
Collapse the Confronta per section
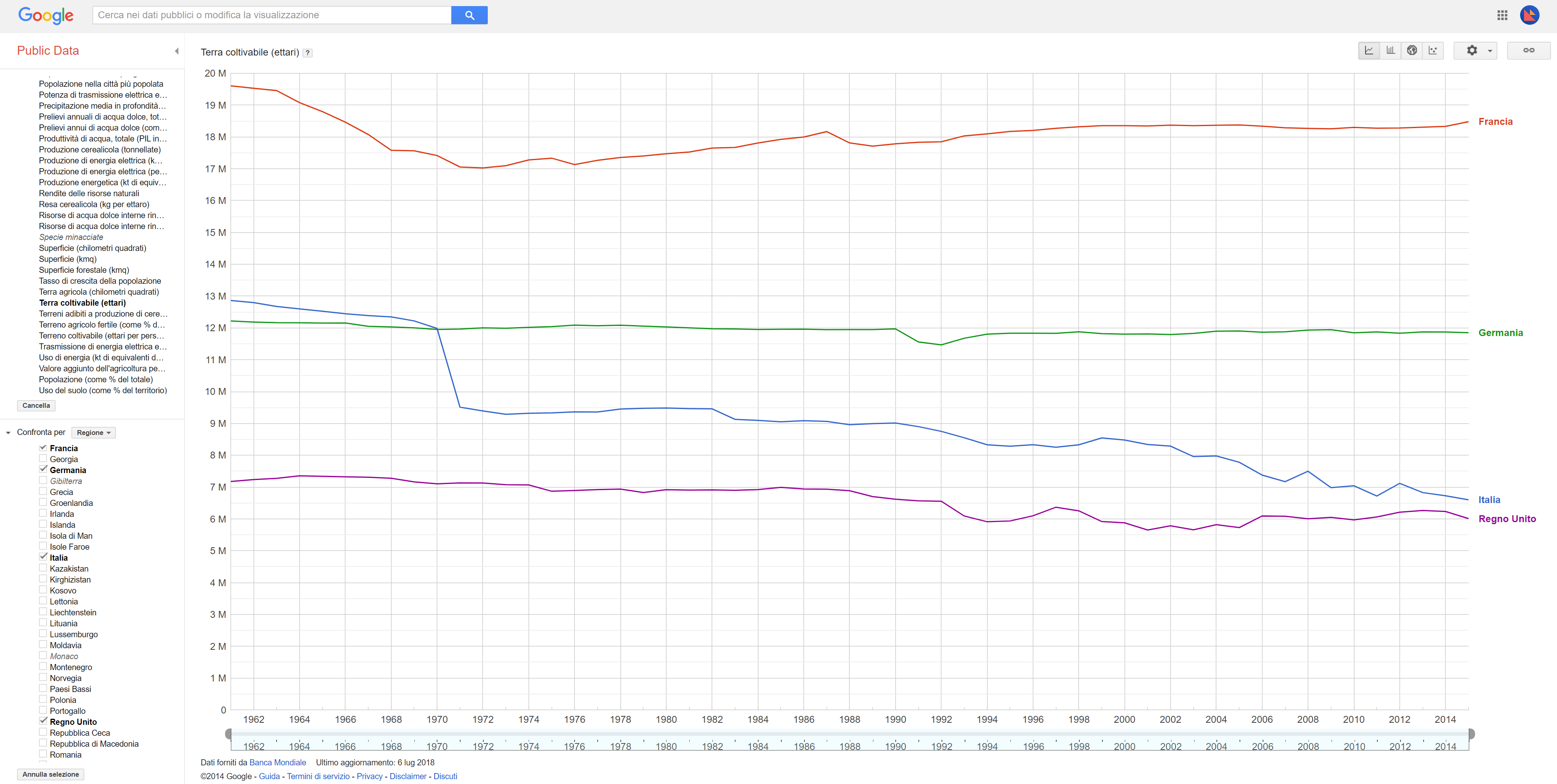[8, 433]
